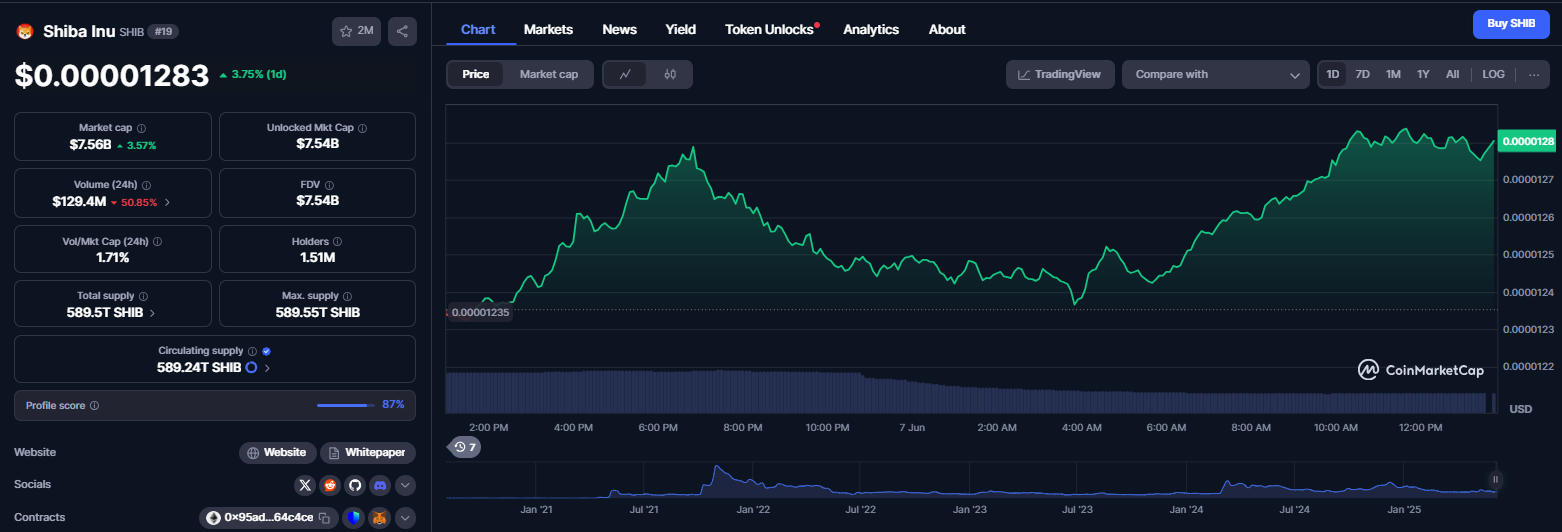Set chart range to 1M
1562x532 pixels.
tap(1393, 74)
